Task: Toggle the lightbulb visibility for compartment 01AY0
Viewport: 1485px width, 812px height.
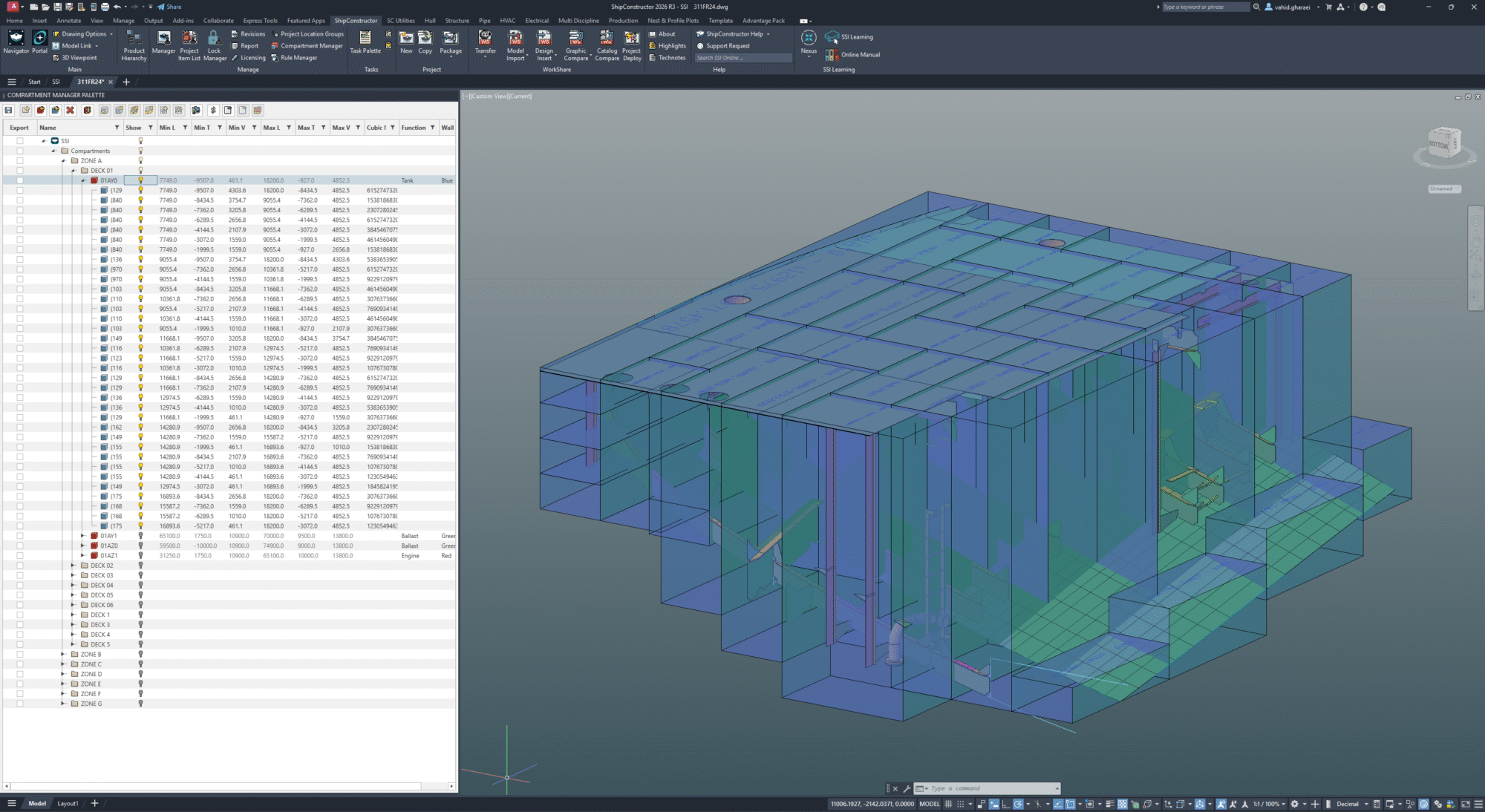Action: click(x=140, y=180)
